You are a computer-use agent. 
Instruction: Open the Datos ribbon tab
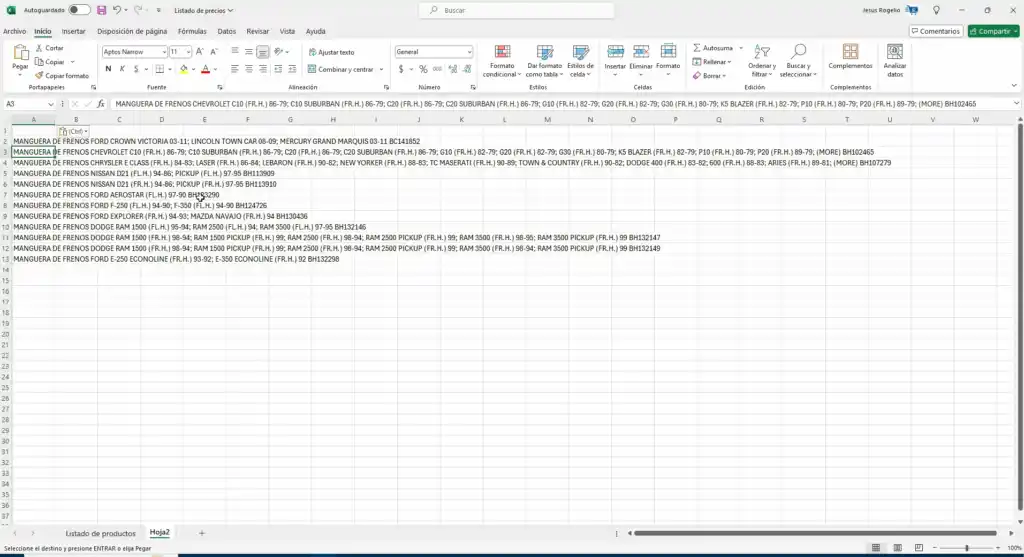(x=227, y=31)
